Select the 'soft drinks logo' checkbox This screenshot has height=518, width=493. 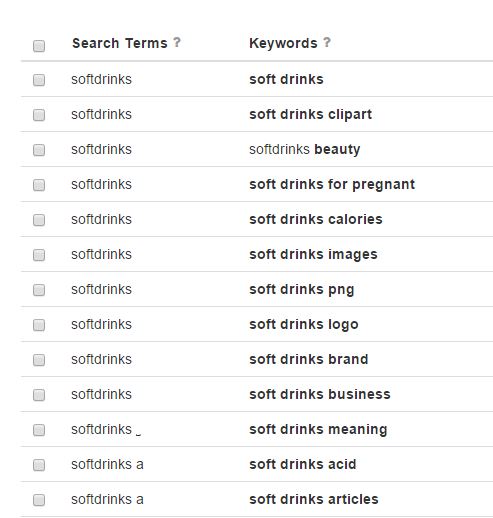(x=39, y=325)
